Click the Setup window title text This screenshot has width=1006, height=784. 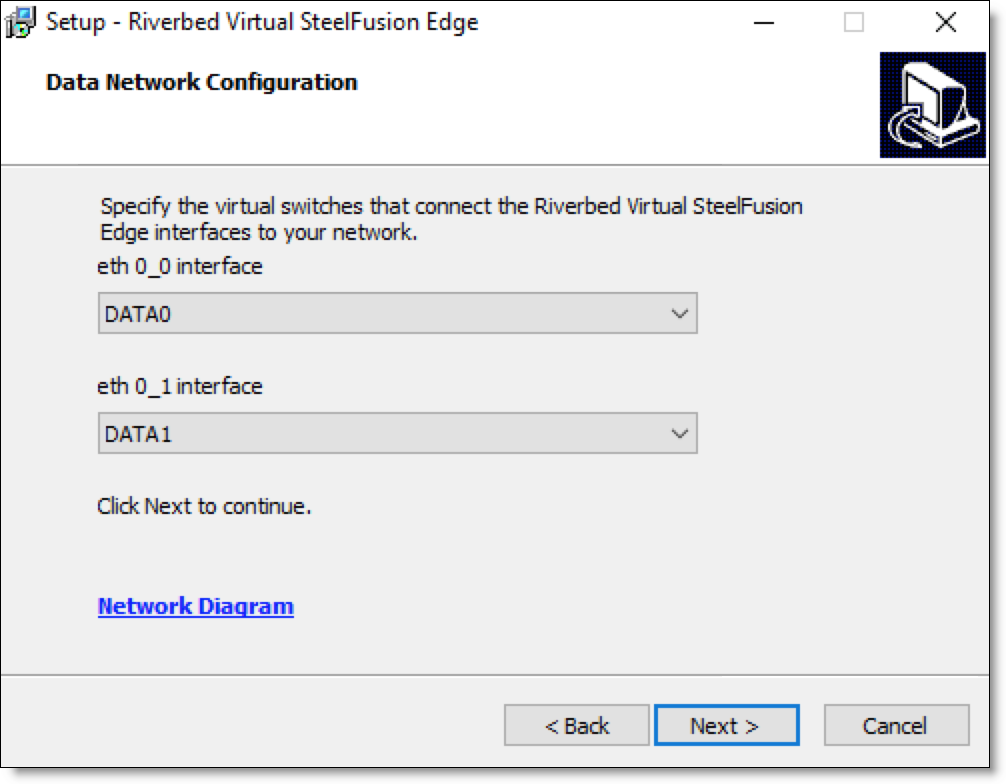[x=262, y=22]
